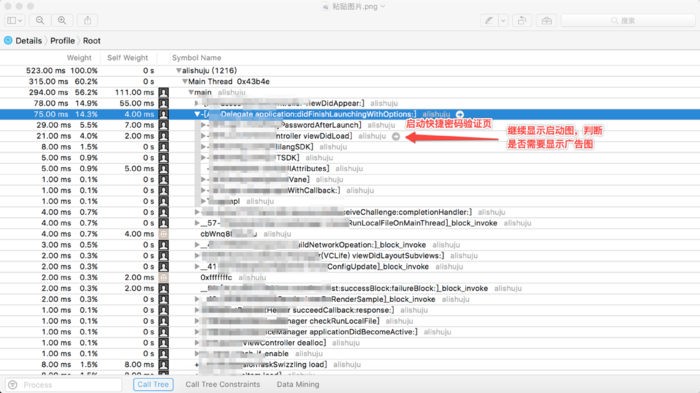This screenshot has width=700, height=393.
Task: Click the zoom in magnifier icon
Action: coord(62,21)
